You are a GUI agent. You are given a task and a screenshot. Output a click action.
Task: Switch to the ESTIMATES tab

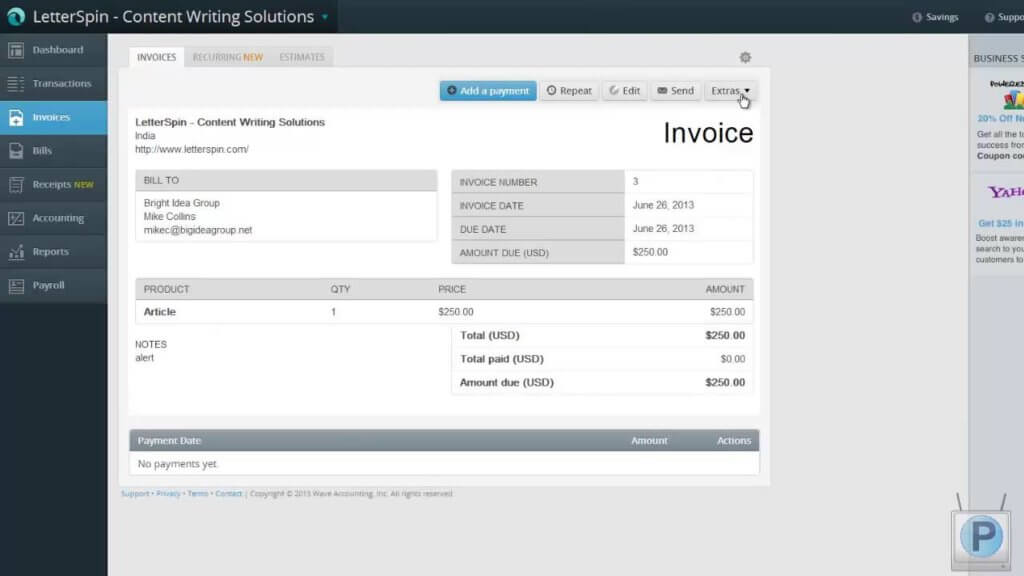click(x=302, y=57)
